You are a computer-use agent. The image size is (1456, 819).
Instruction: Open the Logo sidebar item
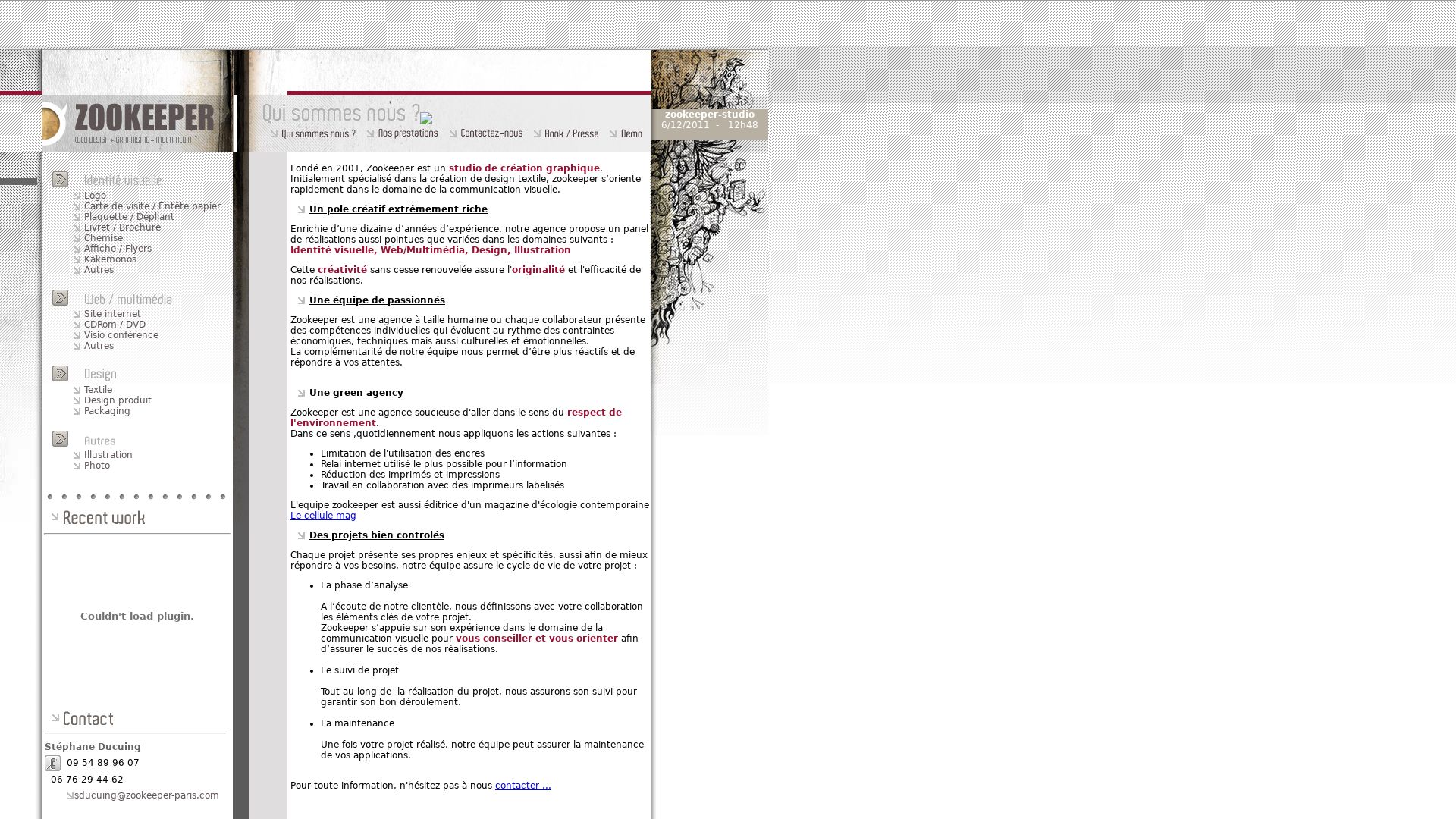click(x=95, y=196)
